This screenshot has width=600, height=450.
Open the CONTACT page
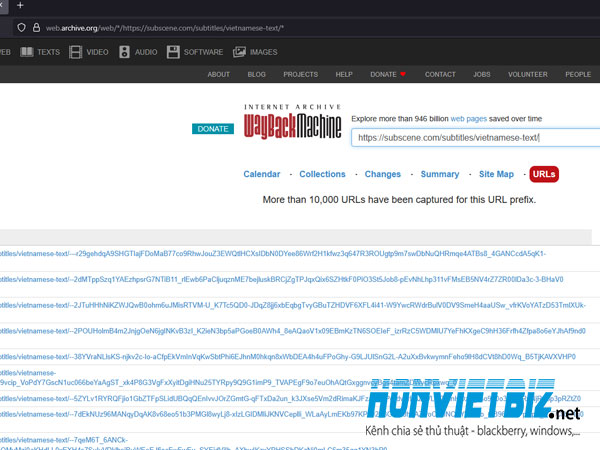tap(440, 74)
